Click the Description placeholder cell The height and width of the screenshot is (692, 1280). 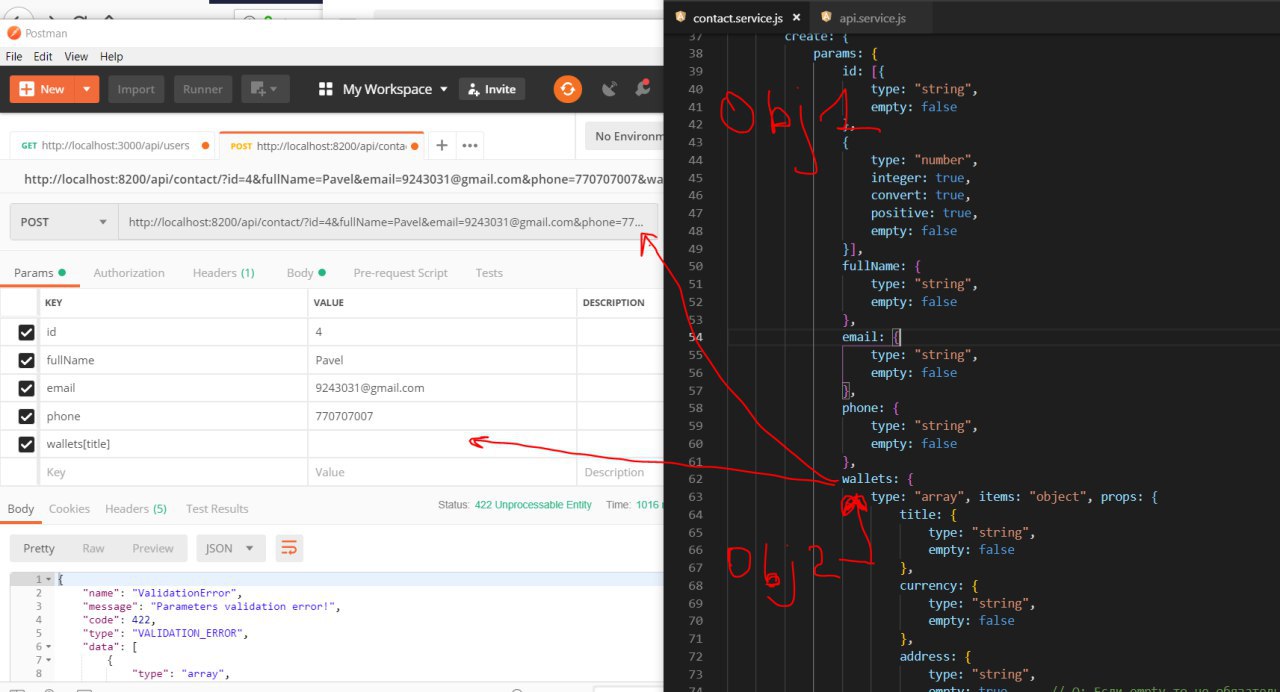[x=619, y=472]
